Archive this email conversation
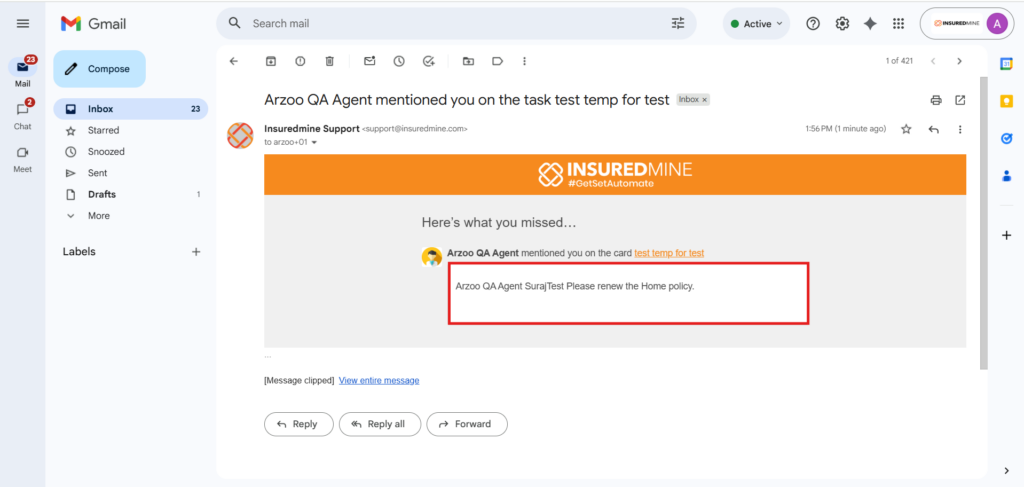This screenshot has width=1024, height=487. 271,61
